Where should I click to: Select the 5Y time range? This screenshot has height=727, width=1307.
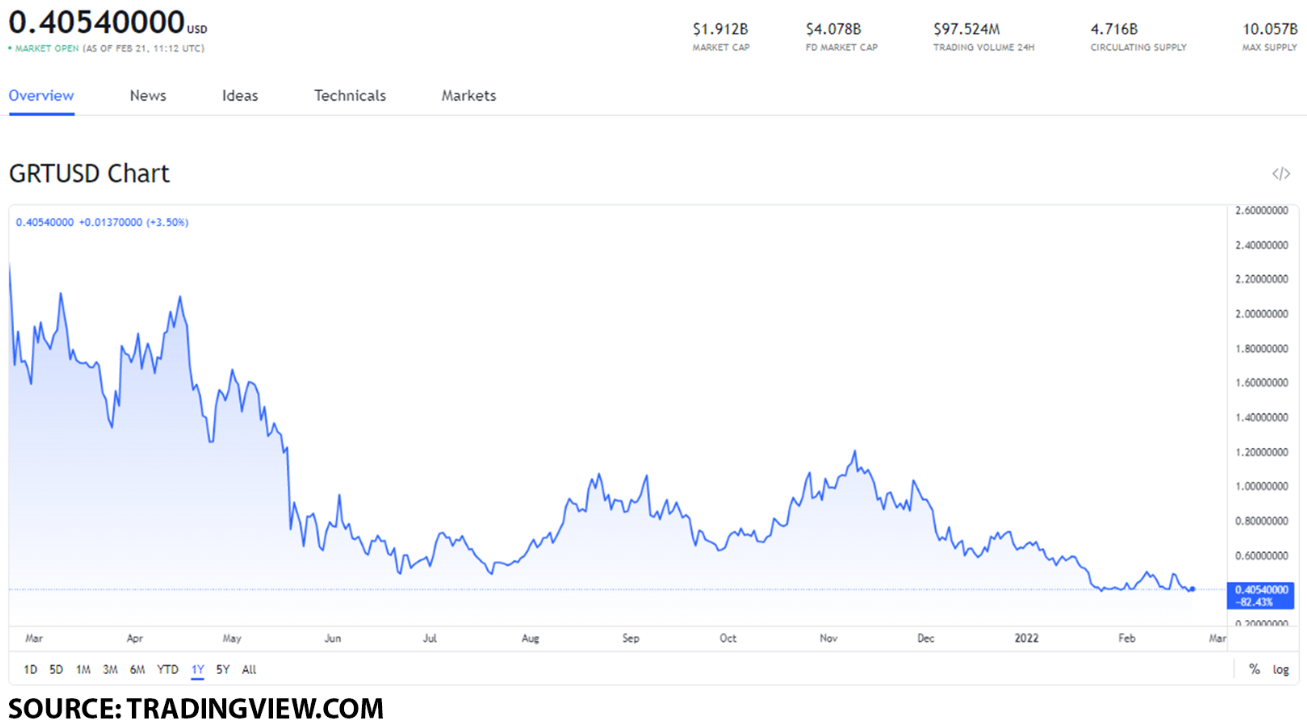(x=223, y=670)
